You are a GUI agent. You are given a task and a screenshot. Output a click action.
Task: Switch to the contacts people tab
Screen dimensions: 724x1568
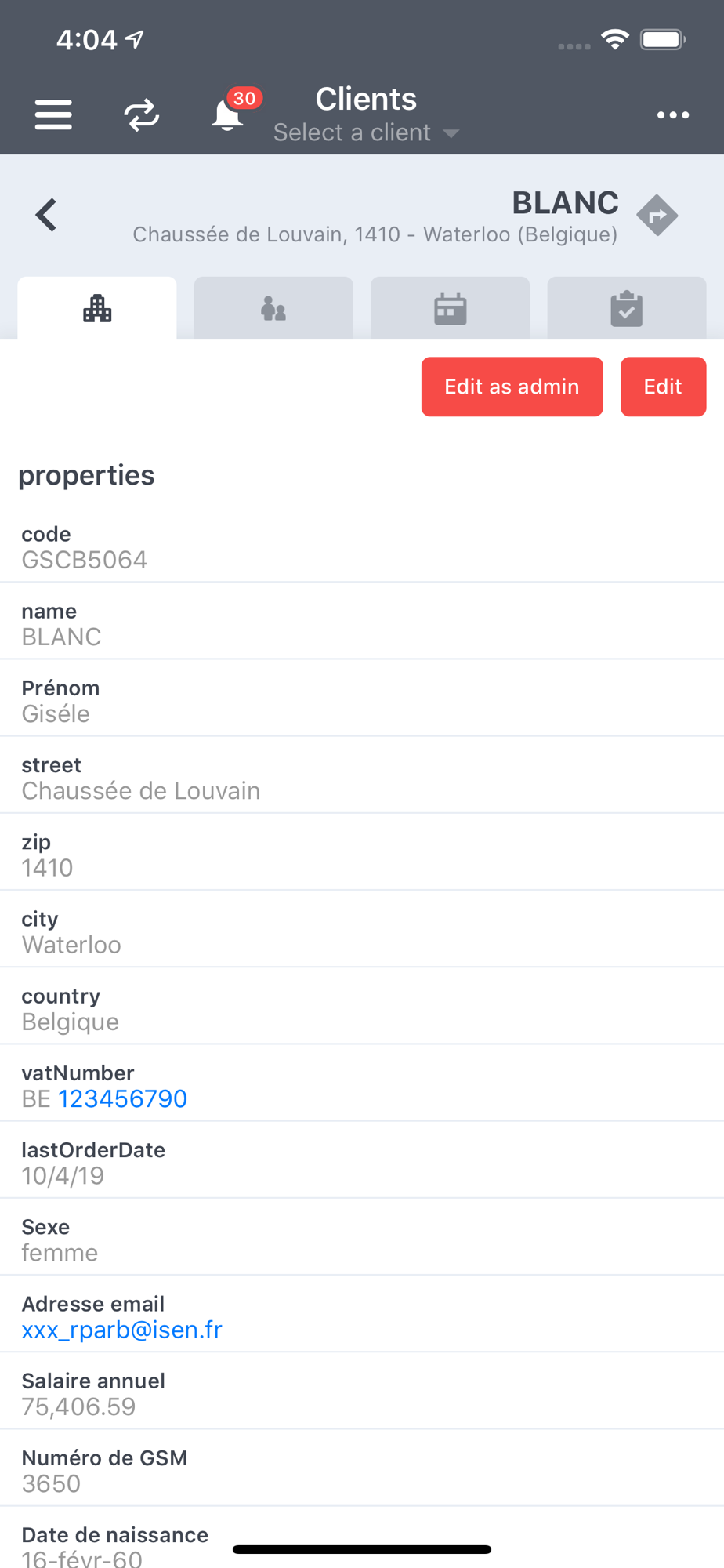click(x=273, y=308)
